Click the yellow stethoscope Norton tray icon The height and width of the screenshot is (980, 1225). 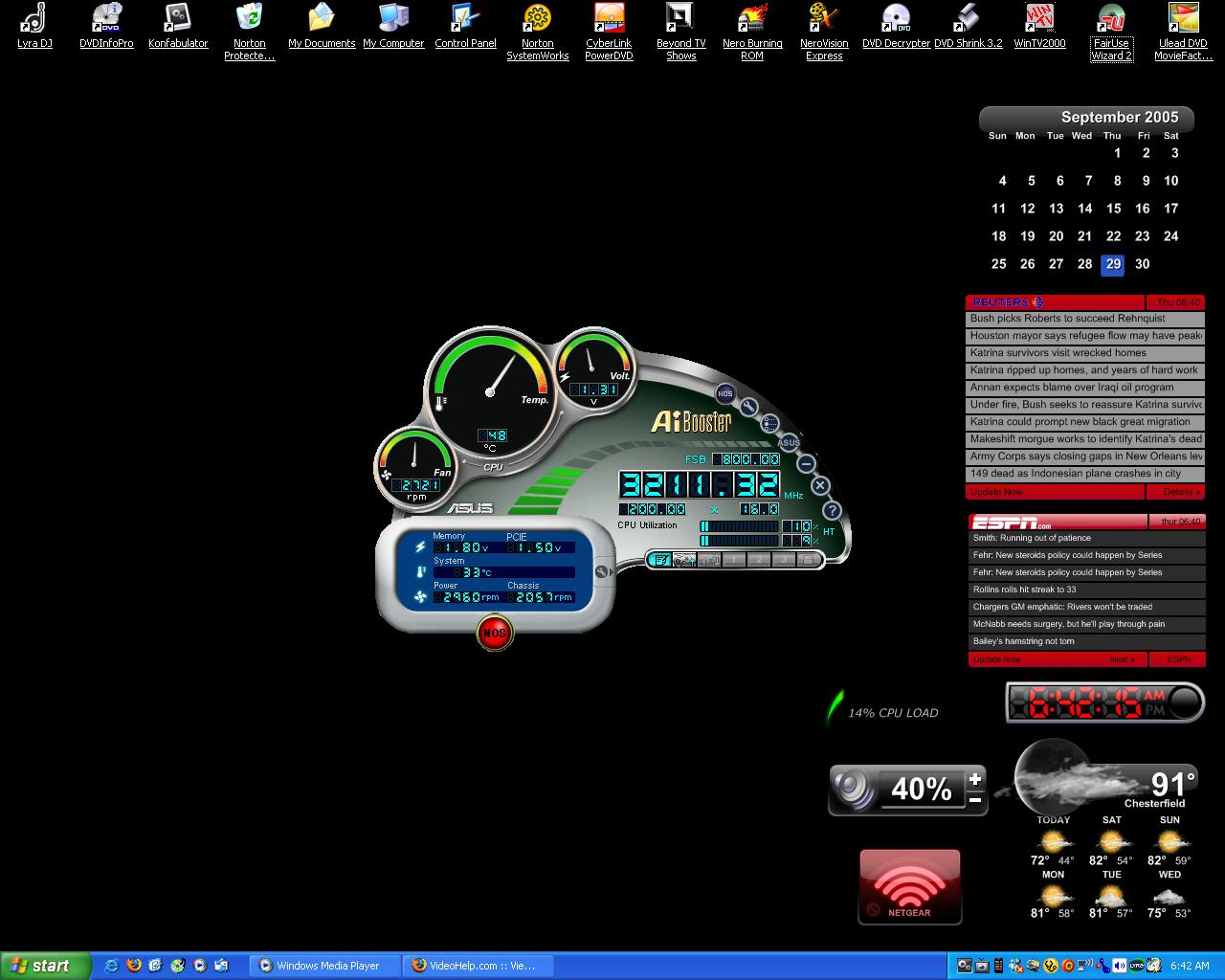1050,966
